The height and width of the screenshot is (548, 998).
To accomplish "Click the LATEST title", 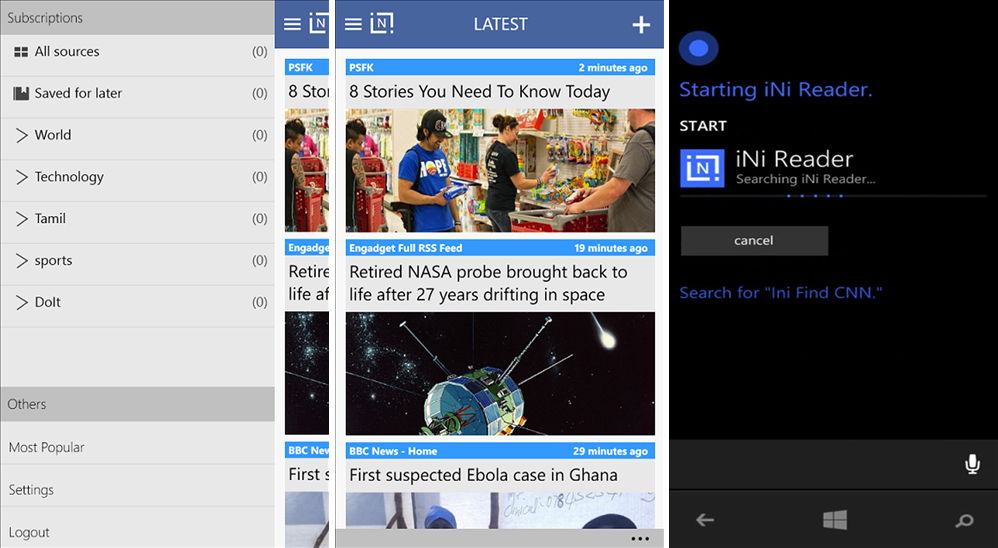I will tap(500, 24).
